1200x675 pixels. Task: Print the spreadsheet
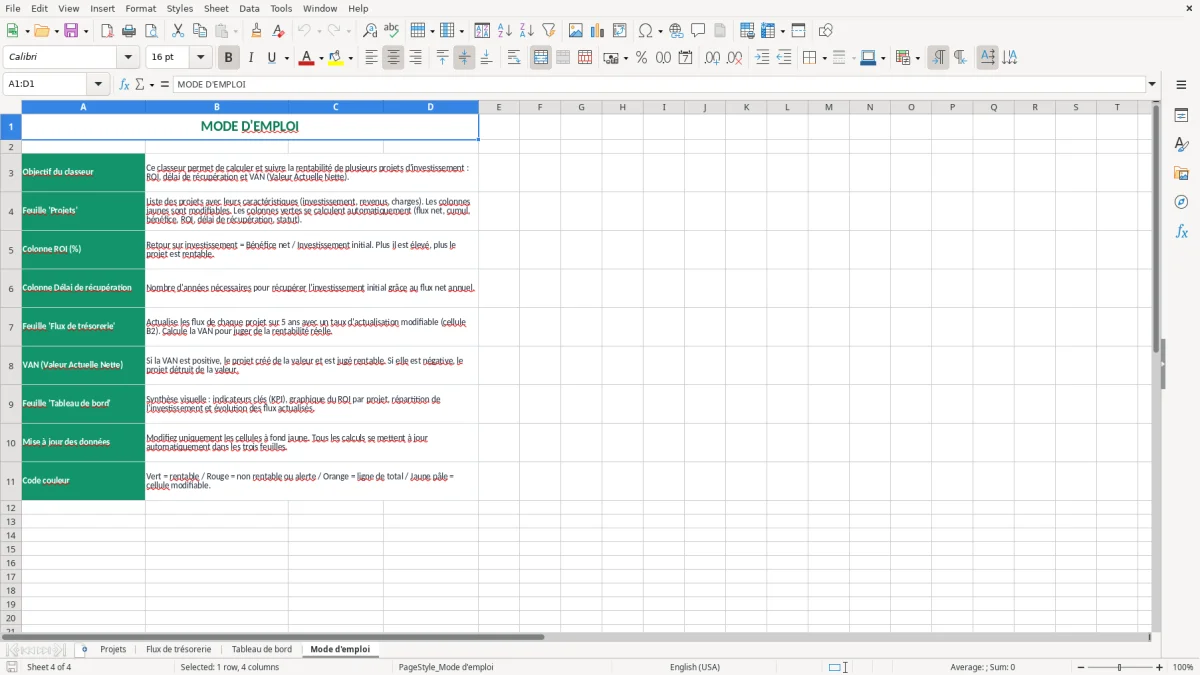128,31
